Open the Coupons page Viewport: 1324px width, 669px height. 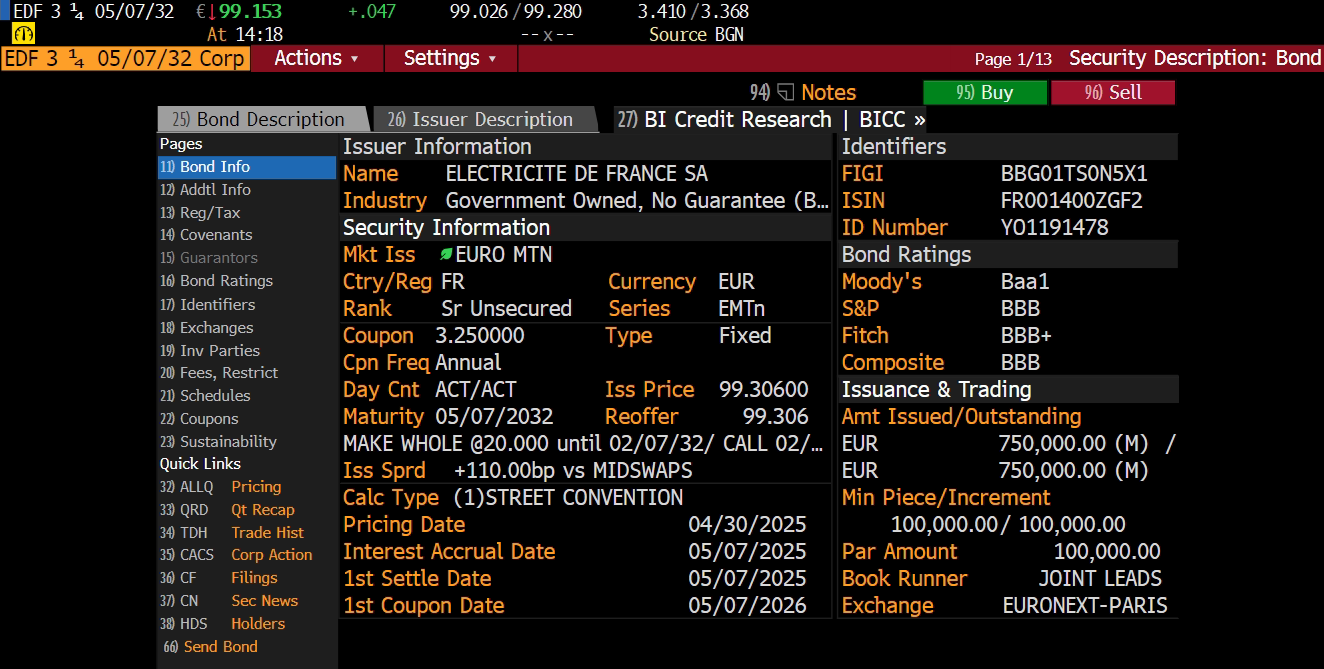(x=247, y=419)
